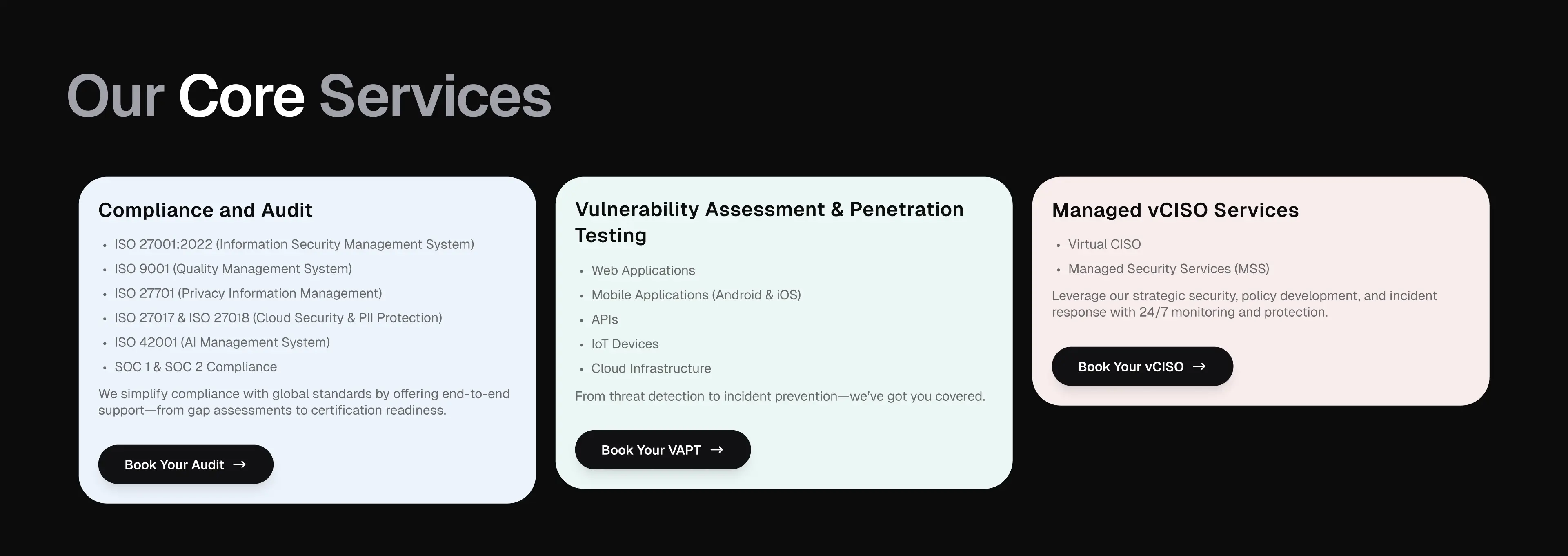
Task: Click the Managed Security Services (MSS) item
Action: (x=1168, y=268)
